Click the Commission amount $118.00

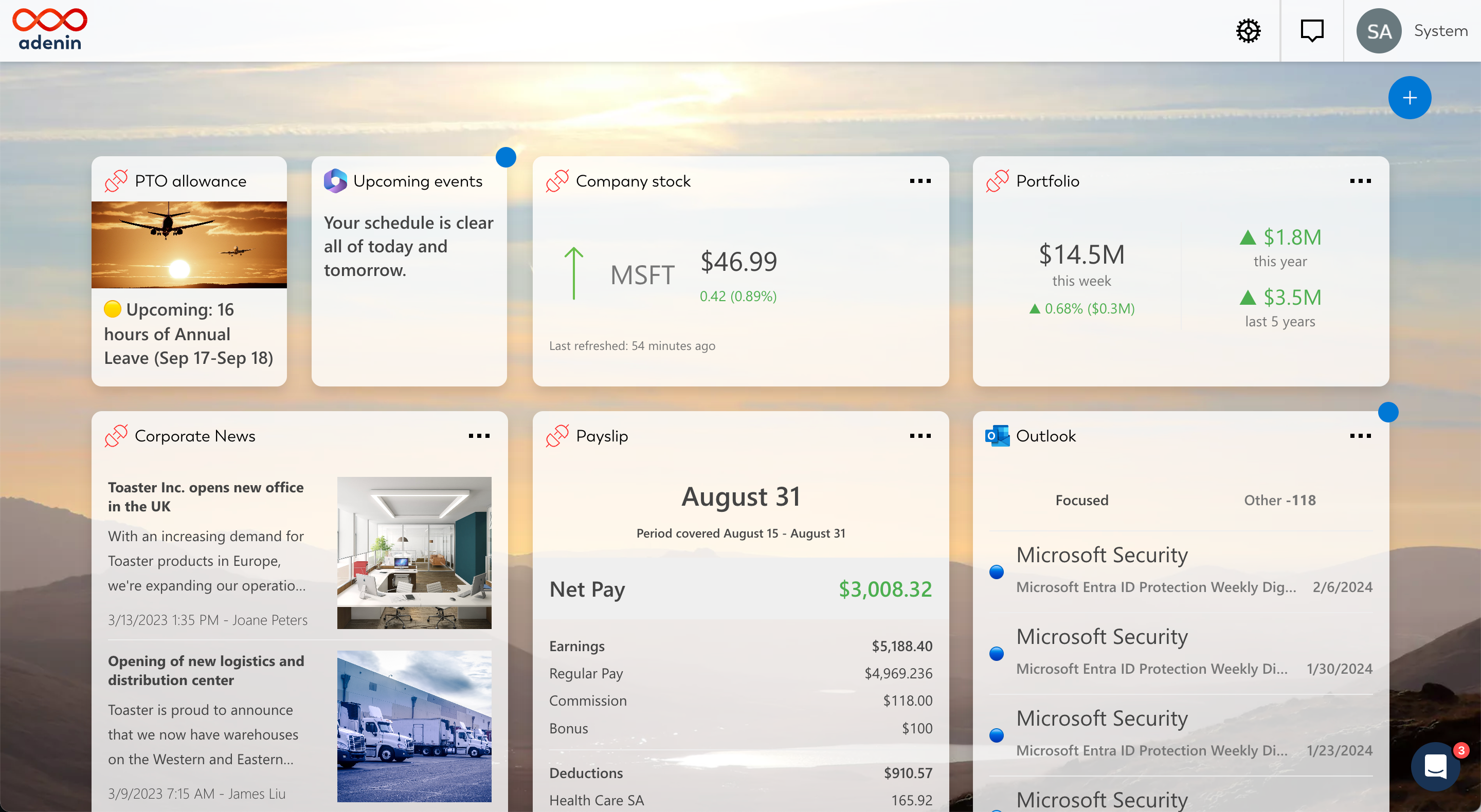pyautogui.click(x=908, y=701)
